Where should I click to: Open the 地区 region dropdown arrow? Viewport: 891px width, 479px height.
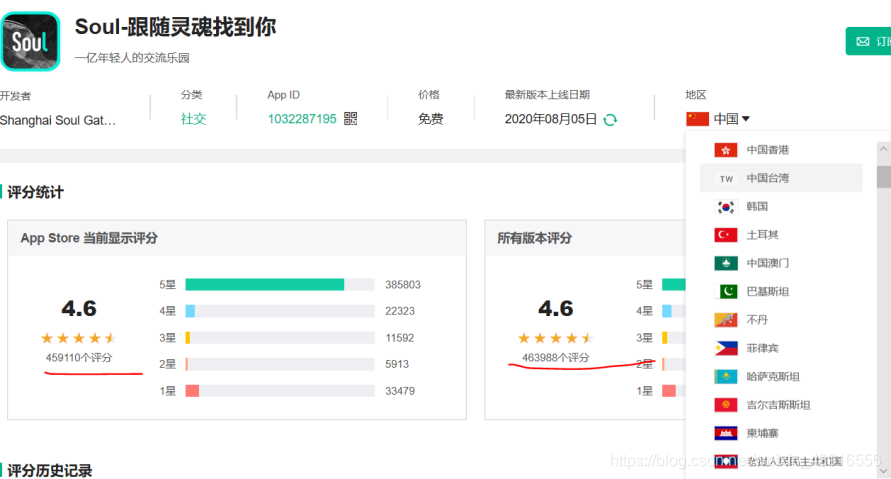(x=746, y=119)
